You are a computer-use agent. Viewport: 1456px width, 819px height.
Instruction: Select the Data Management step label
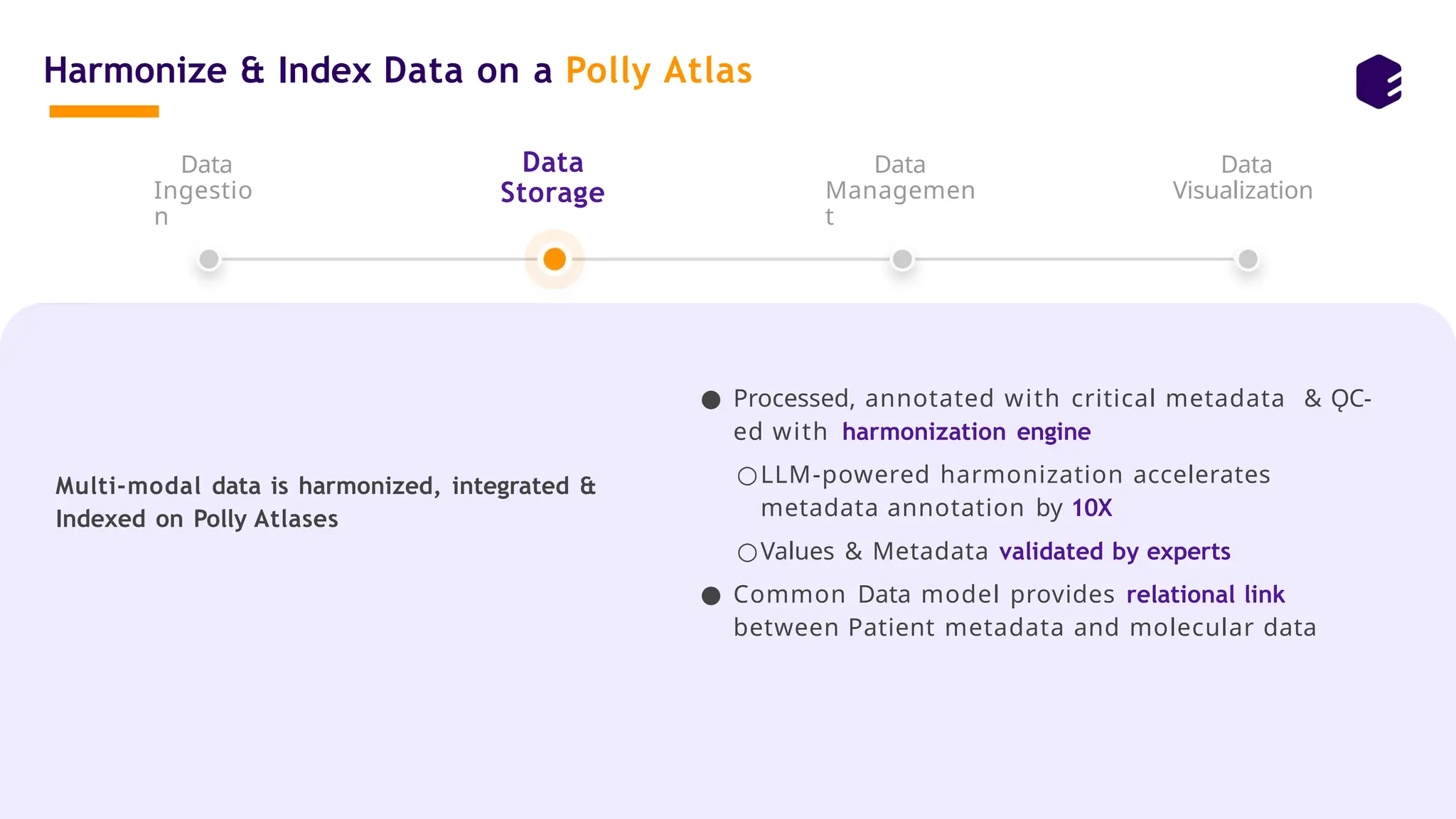pos(900,190)
